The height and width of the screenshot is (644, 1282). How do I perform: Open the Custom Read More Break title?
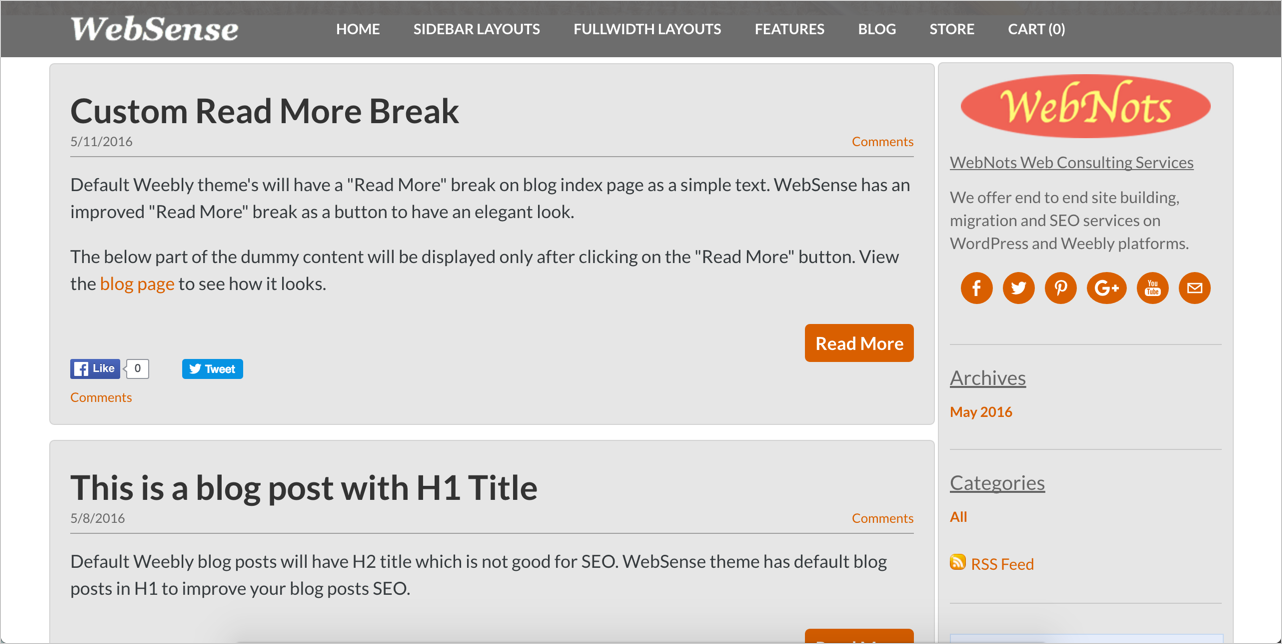click(265, 110)
